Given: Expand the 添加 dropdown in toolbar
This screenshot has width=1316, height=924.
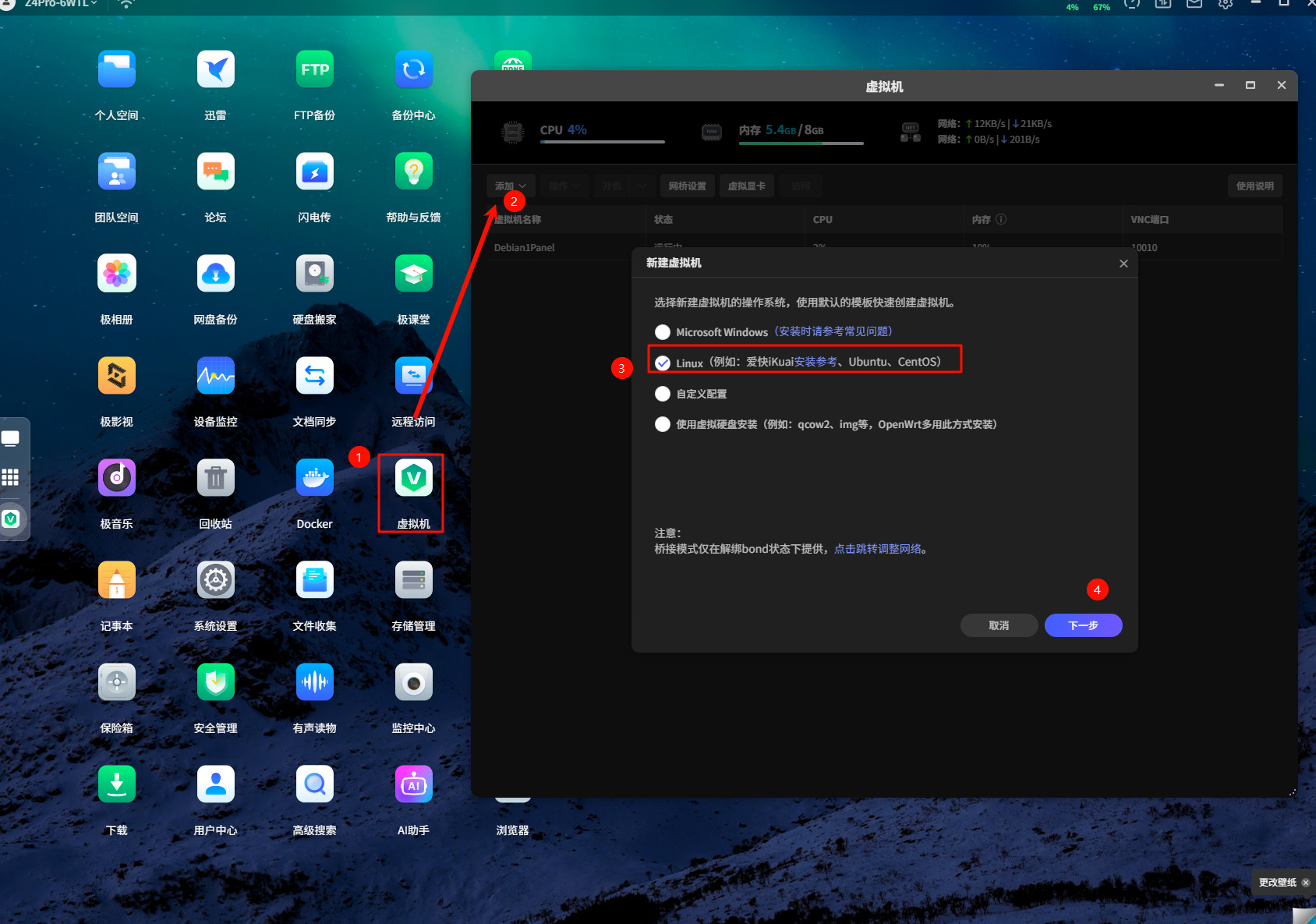Looking at the screenshot, I should click(510, 186).
